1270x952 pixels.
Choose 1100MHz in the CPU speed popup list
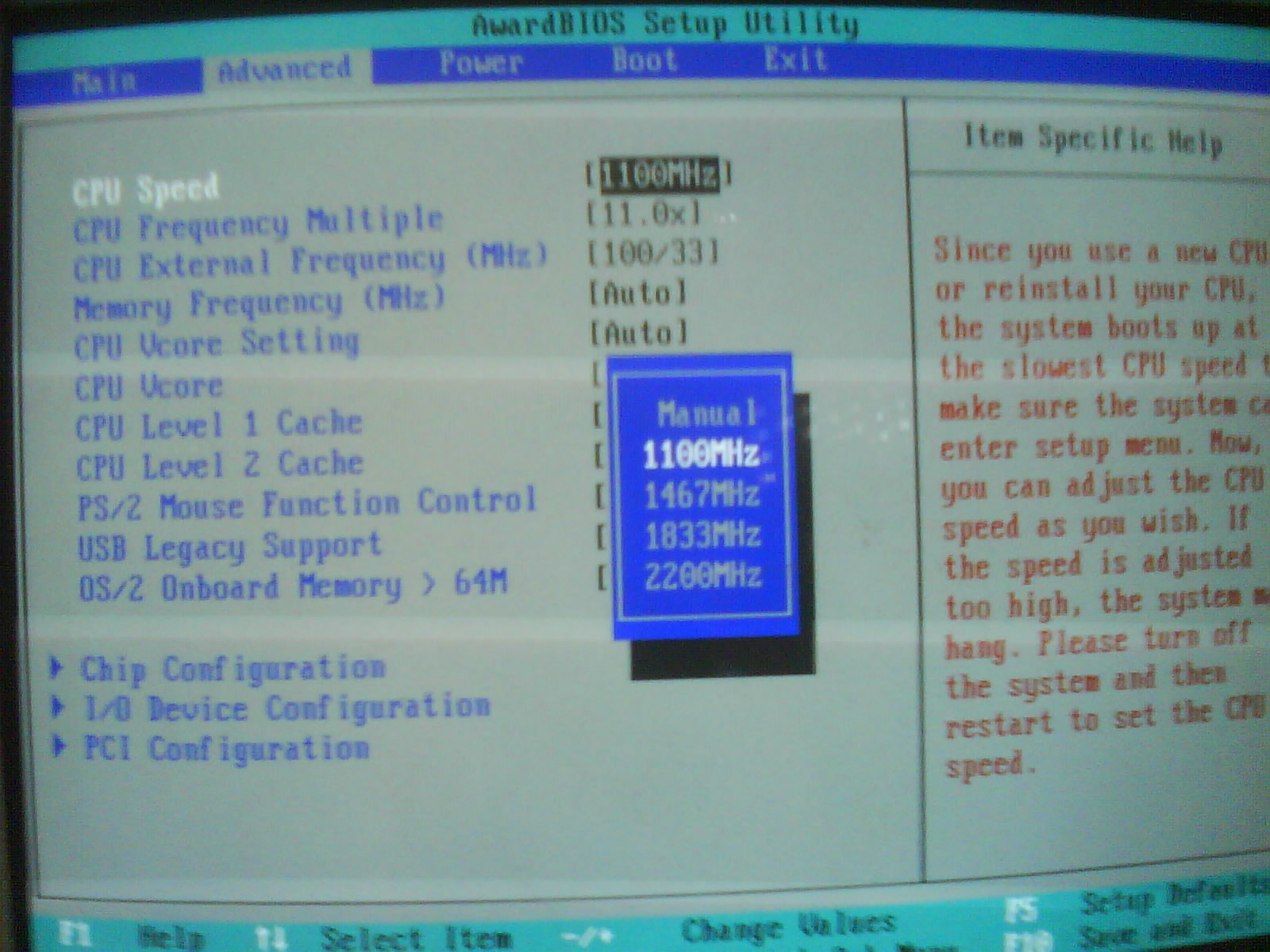point(702,455)
